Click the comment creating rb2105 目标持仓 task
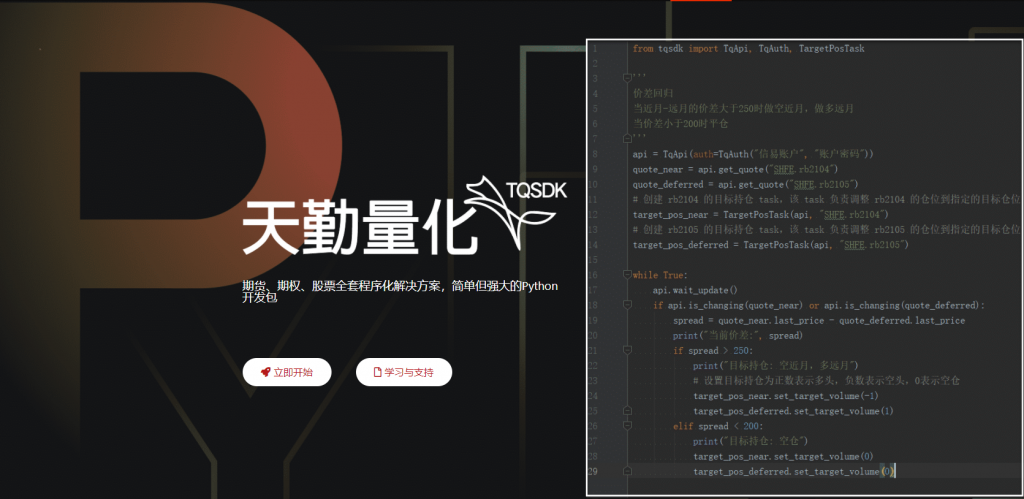The image size is (1024, 499). point(827,229)
